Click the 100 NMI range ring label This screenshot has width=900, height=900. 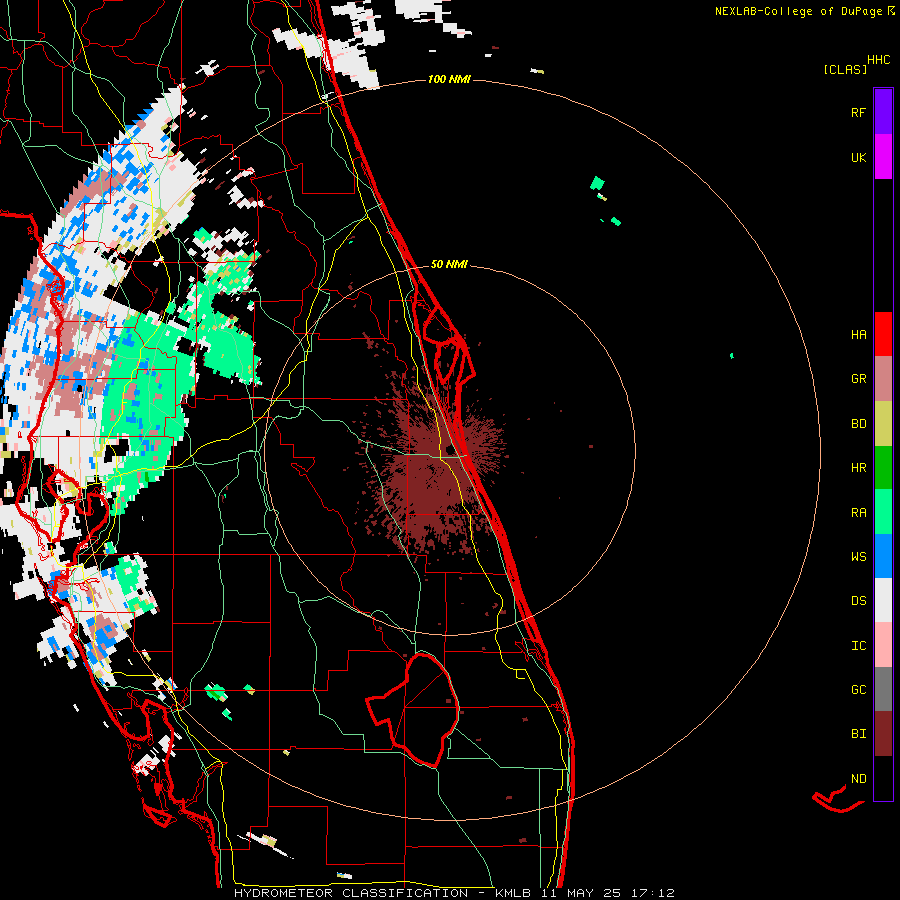click(449, 79)
